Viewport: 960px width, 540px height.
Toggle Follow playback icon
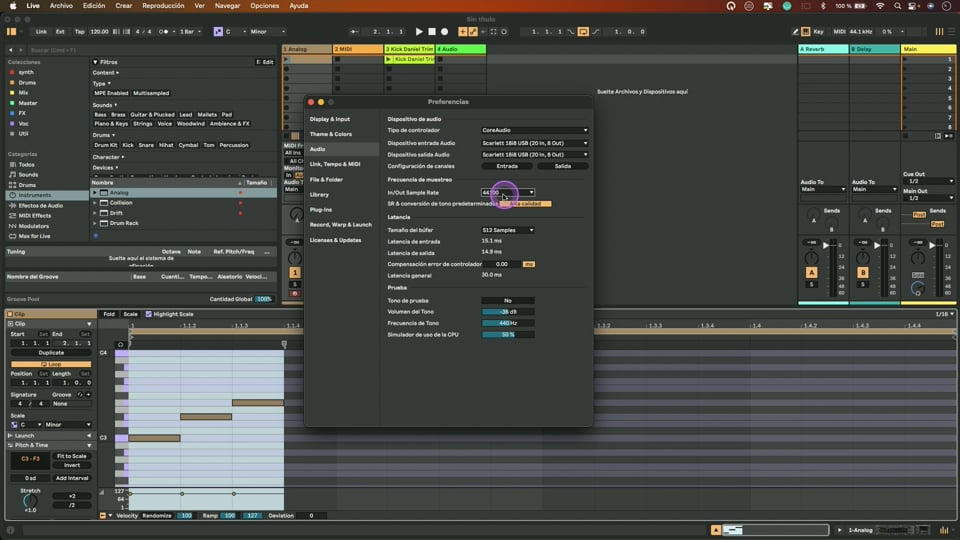354,31
